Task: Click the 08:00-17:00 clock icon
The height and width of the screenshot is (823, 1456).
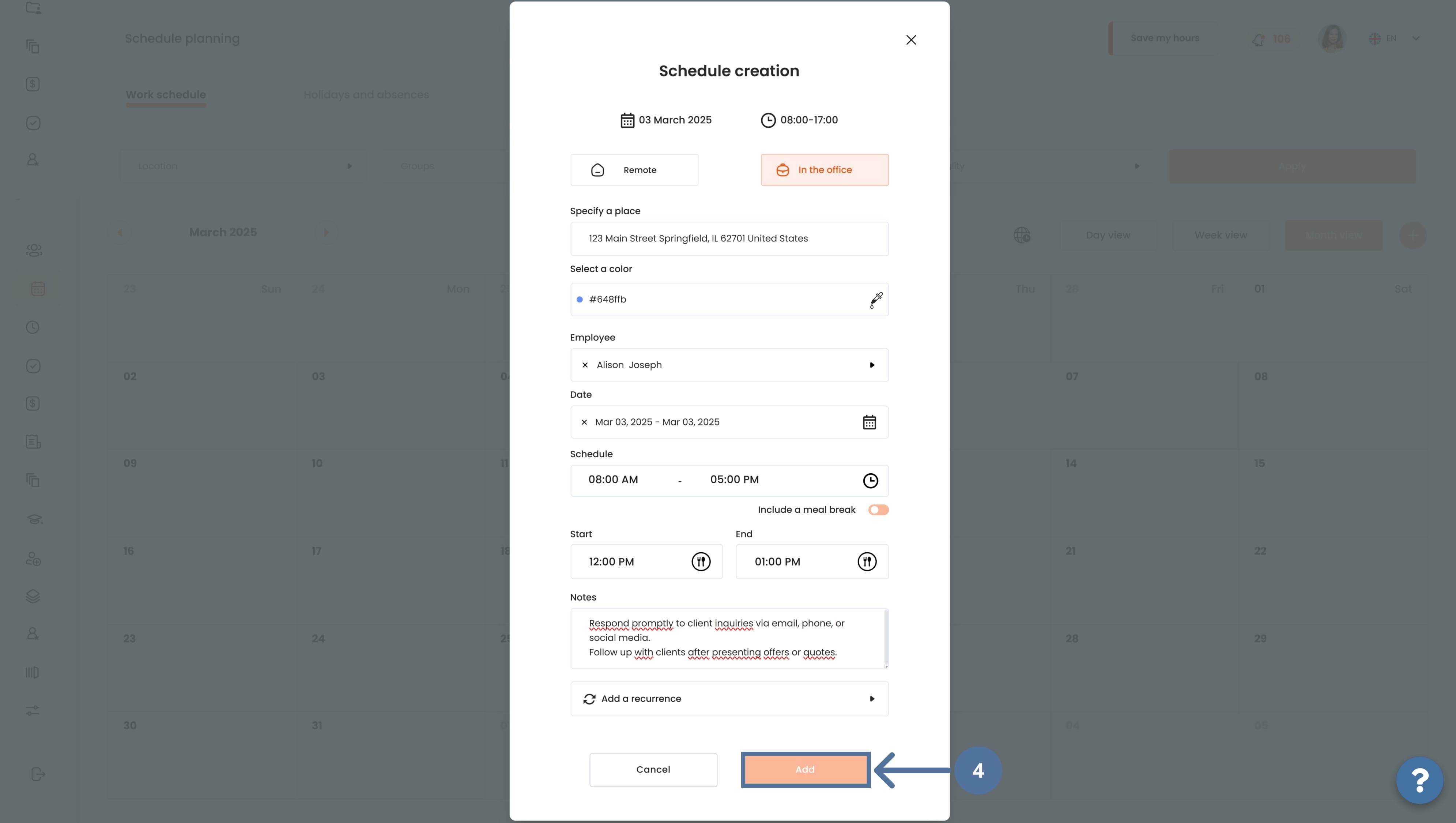Action: click(767, 120)
